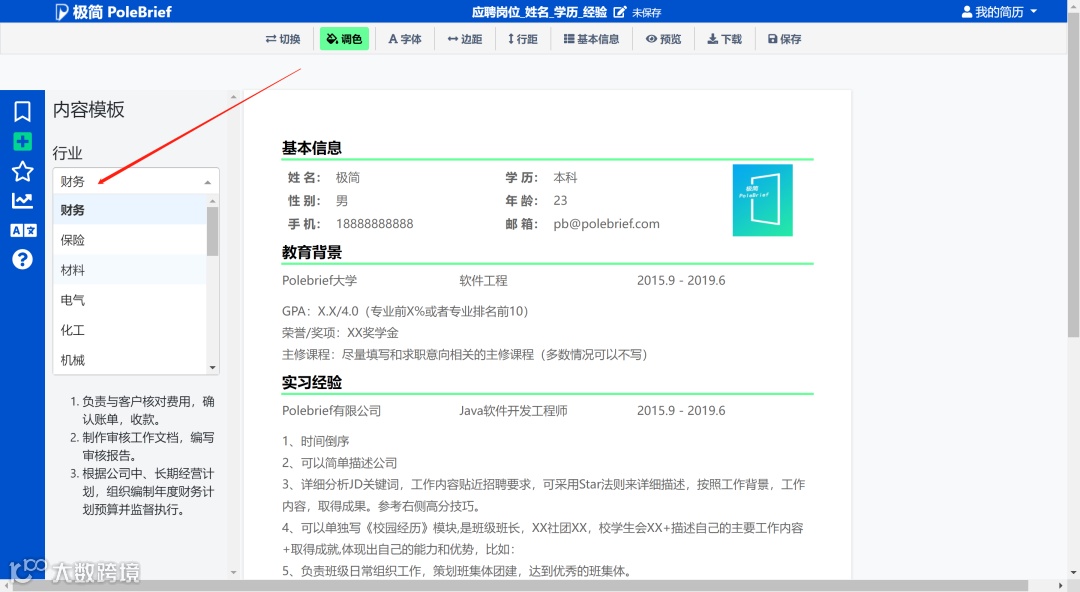Click the Polebrief大学 school name
The width and height of the screenshot is (1080, 592).
(x=320, y=280)
